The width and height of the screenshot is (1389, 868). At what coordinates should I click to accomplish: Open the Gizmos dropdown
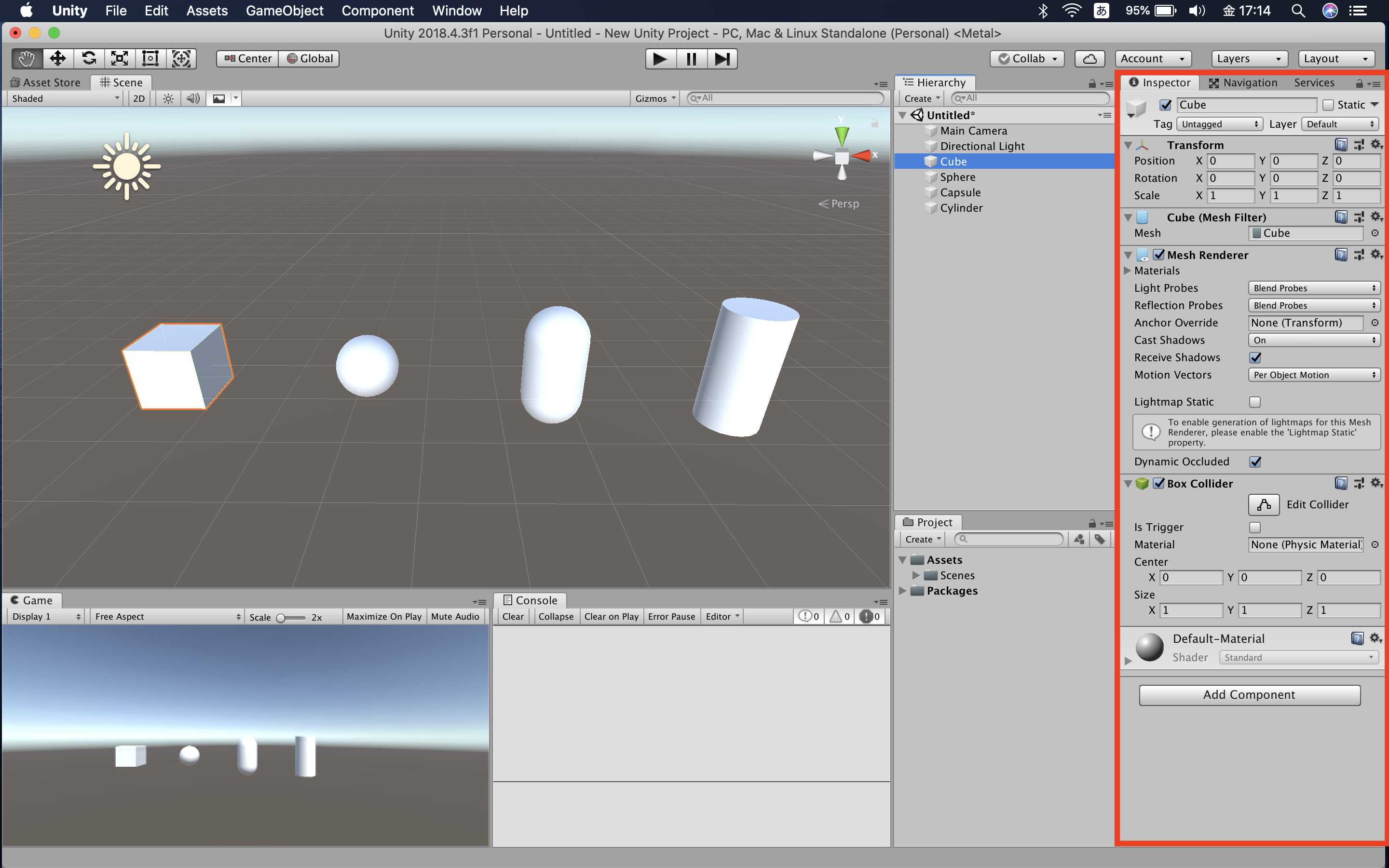[x=655, y=99]
